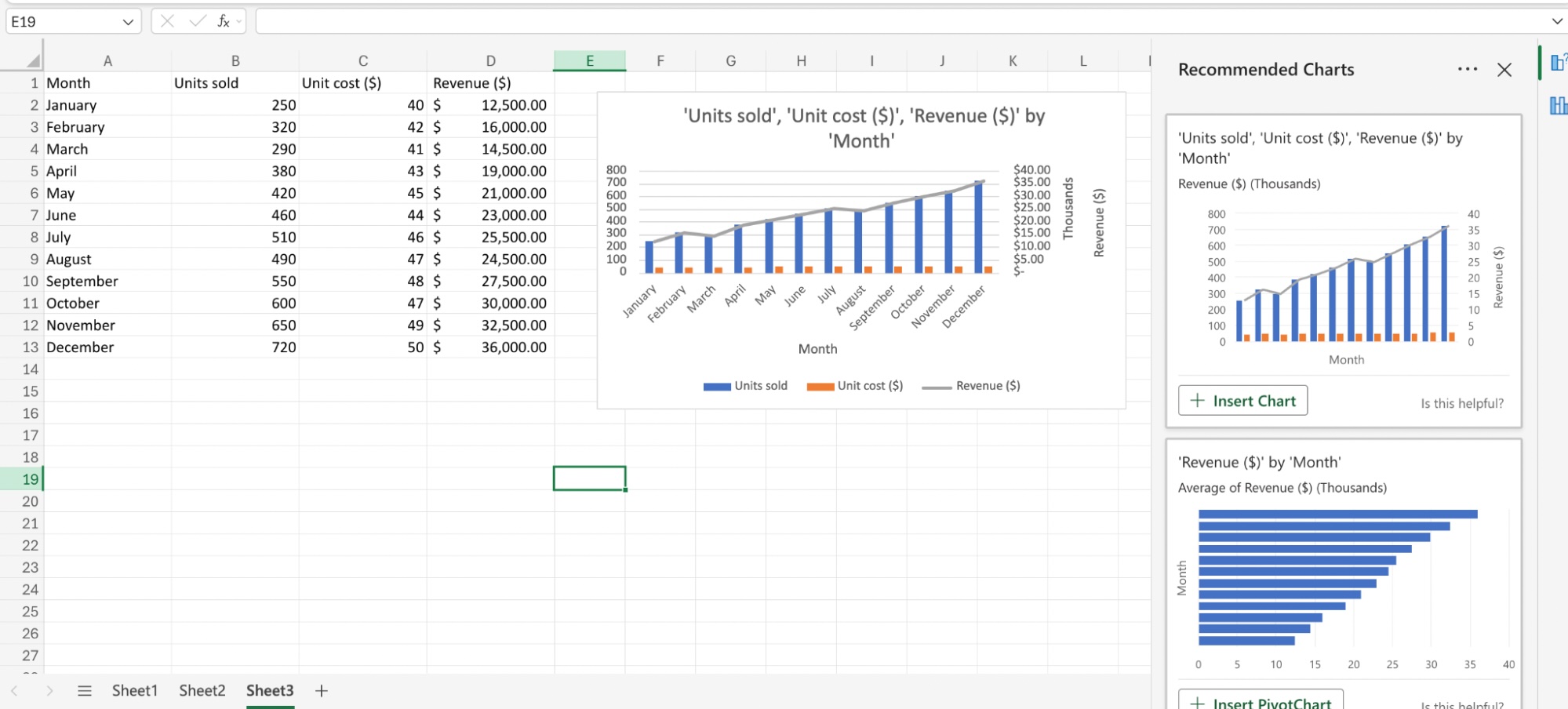Image resolution: width=1568 pixels, height=709 pixels.
Task: Expand the formula bar chevron
Action: [1557, 21]
